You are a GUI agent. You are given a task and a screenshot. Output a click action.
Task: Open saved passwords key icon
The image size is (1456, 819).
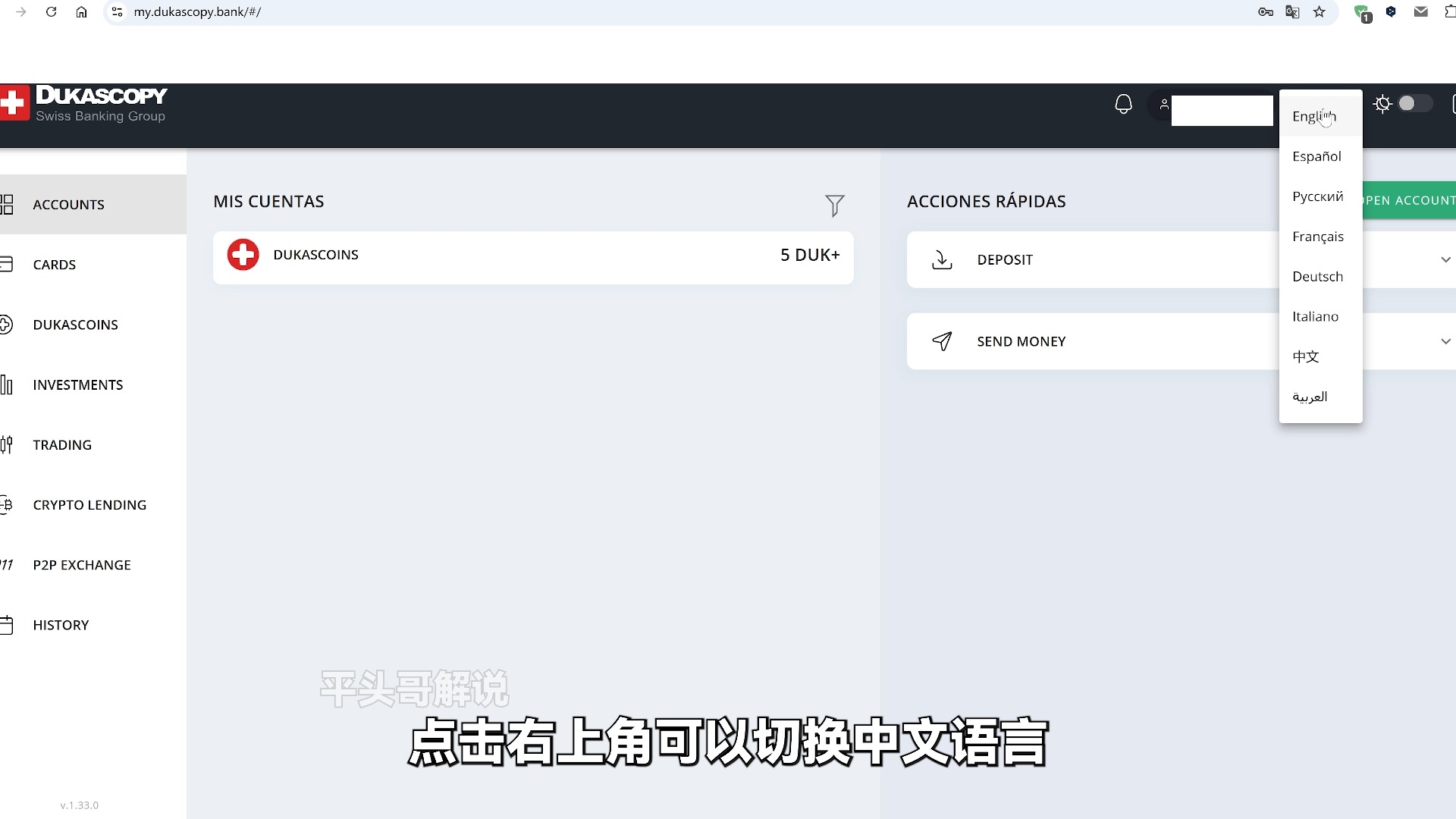point(1266,12)
